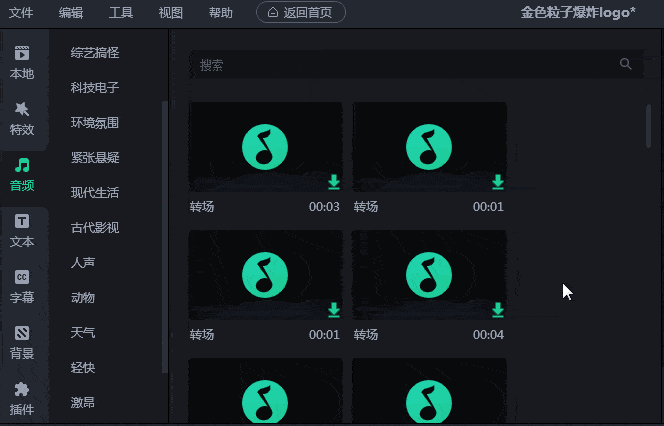Image resolution: width=664 pixels, height=426 pixels.
Task: Select the 动物 audio category
Action: 83,298
